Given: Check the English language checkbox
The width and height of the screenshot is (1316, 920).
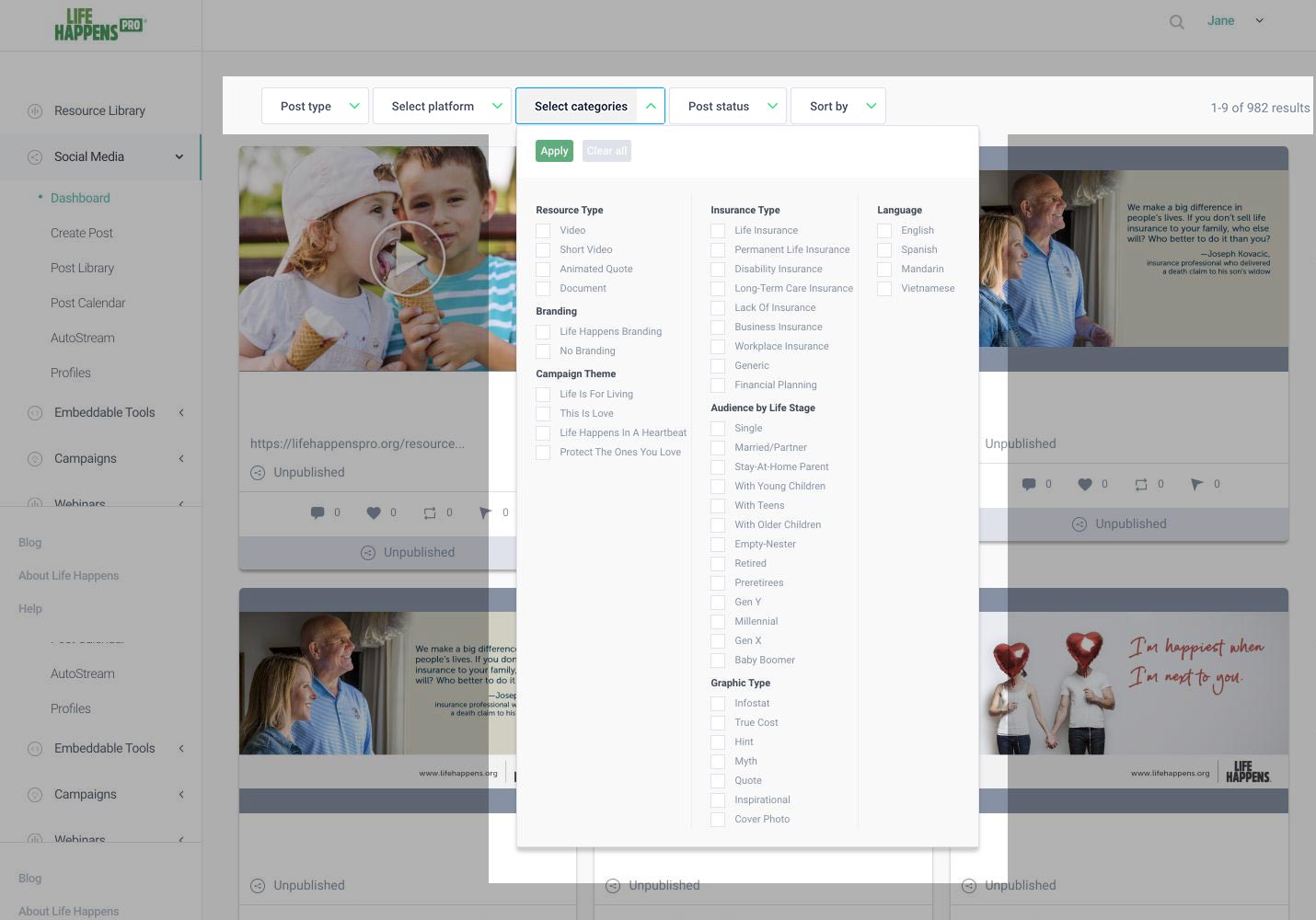Looking at the screenshot, I should point(884,231).
